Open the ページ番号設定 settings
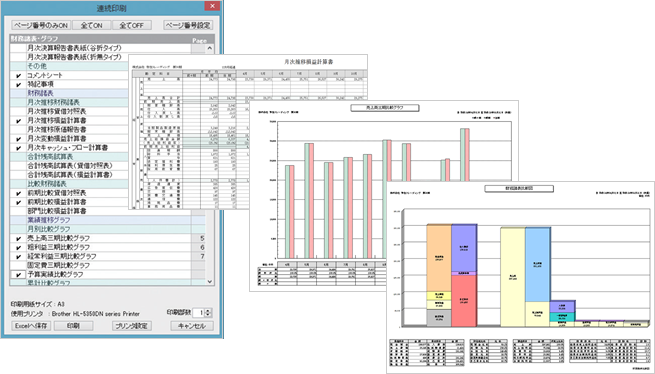The height and width of the screenshot is (374, 655). [x=188, y=25]
